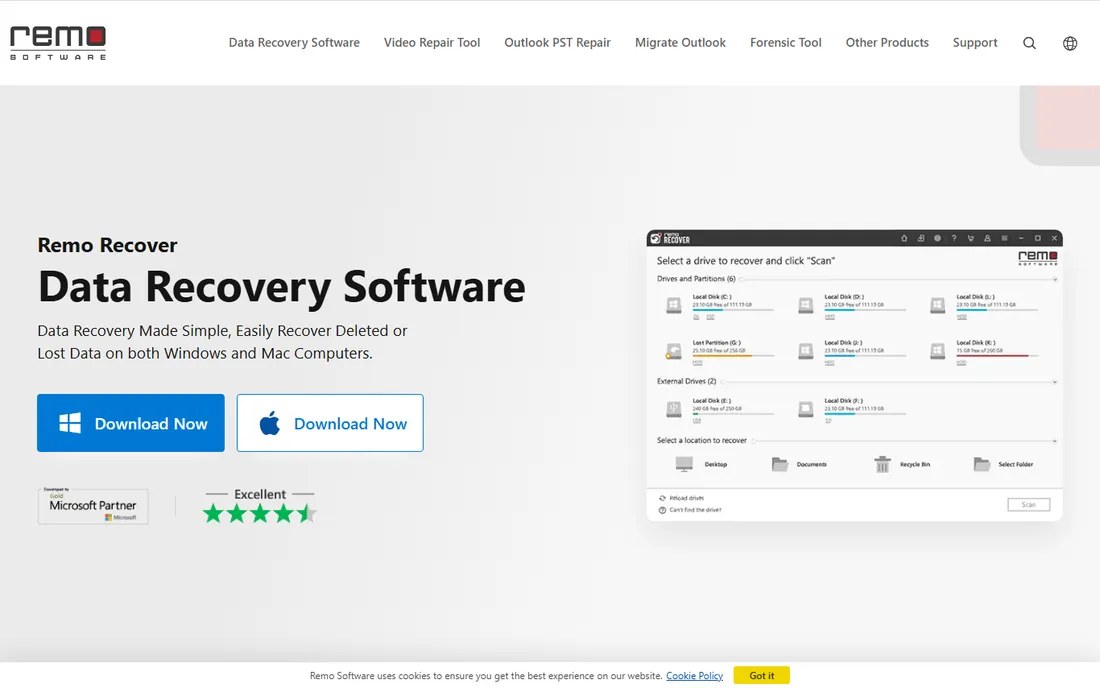Click the Local Disk (K:) red usage bar
The image size is (1100, 688).
pos(997,356)
